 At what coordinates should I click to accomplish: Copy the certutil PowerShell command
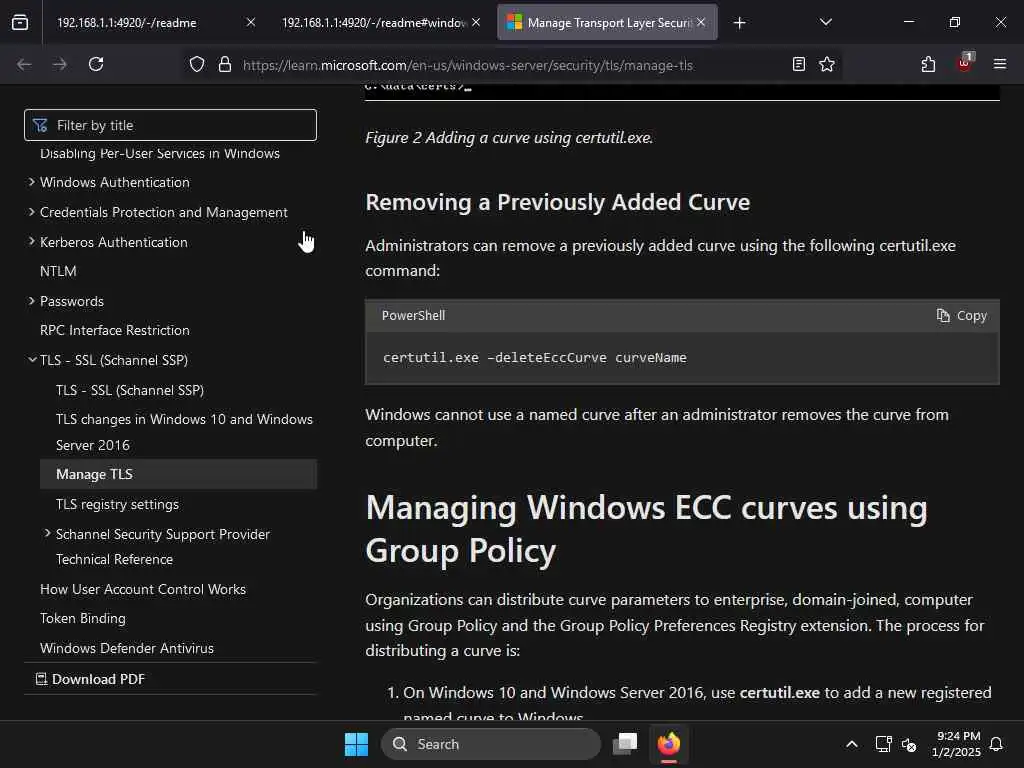pyautogui.click(x=961, y=315)
